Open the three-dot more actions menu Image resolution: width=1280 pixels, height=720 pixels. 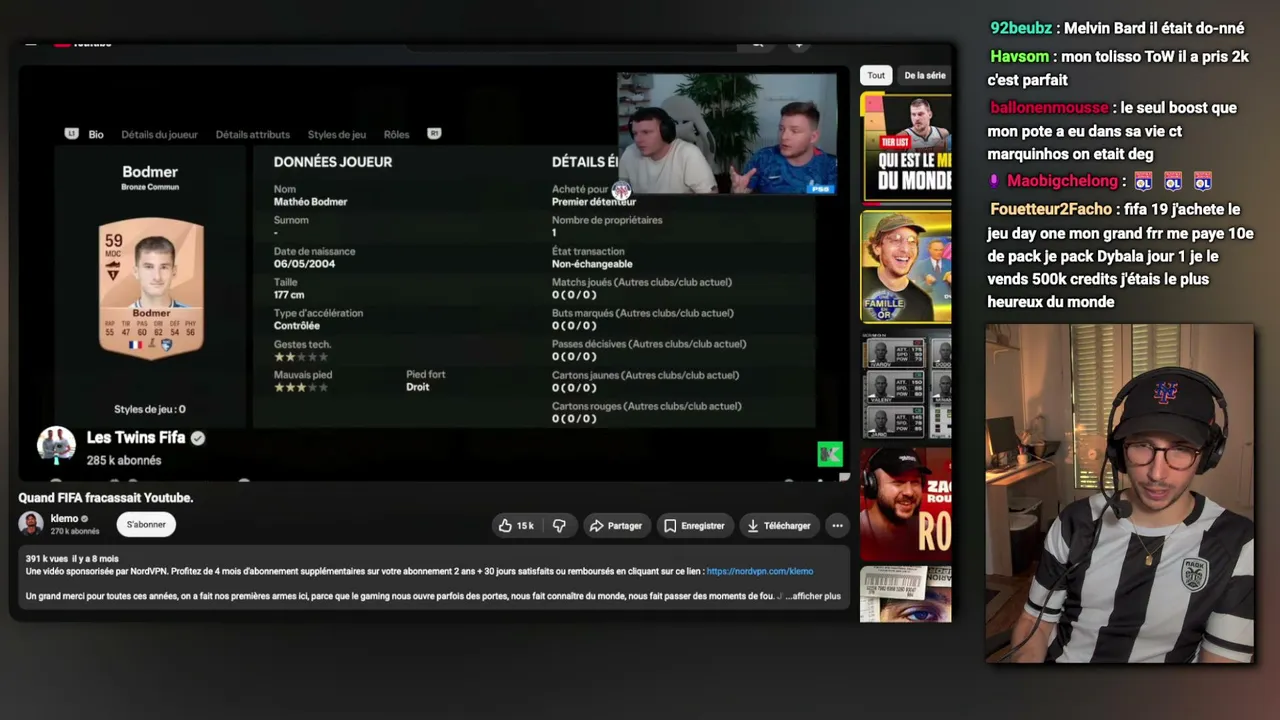point(837,526)
